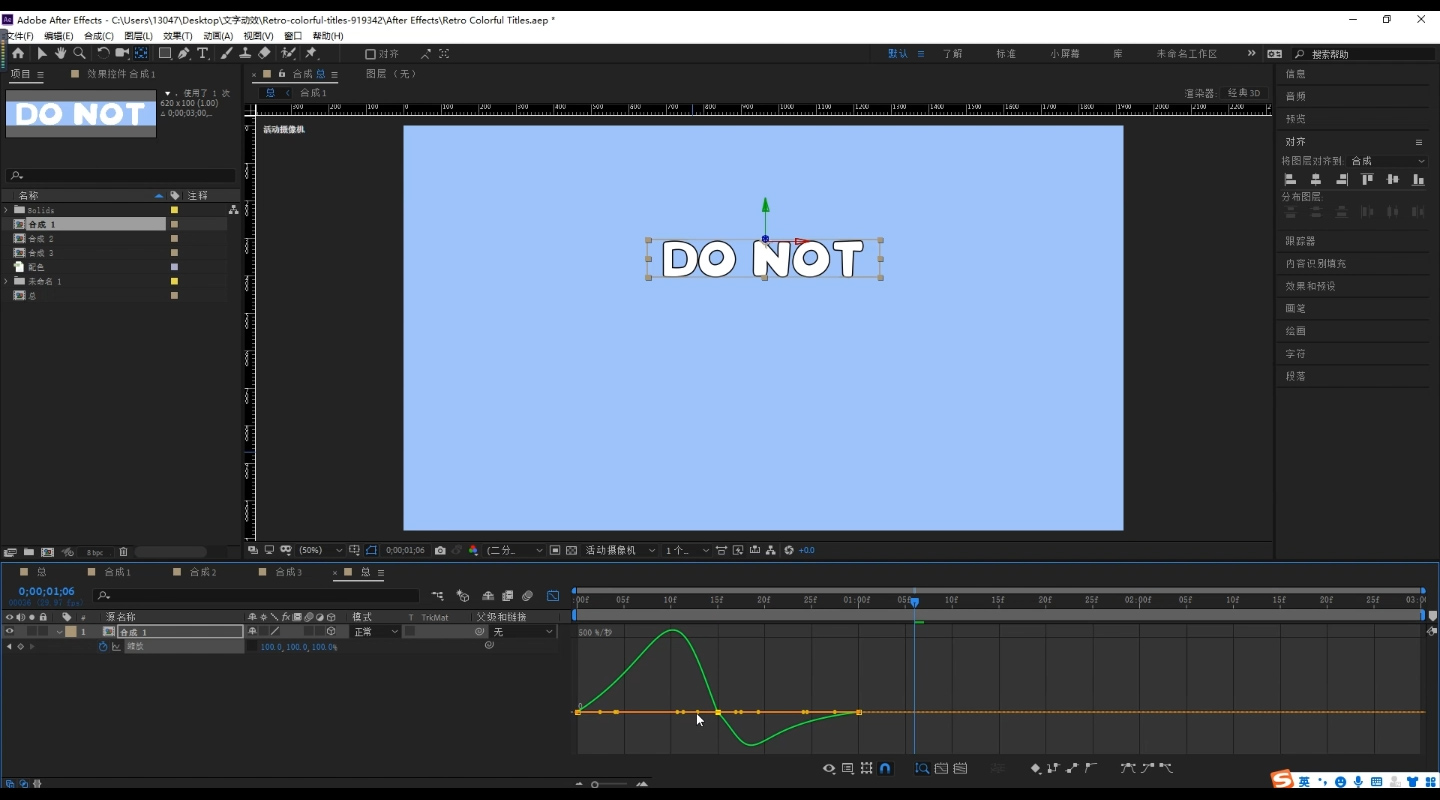Select the Clone Stamp tool
Image resolution: width=1440 pixels, height=800 pixels.
[245, 53]
